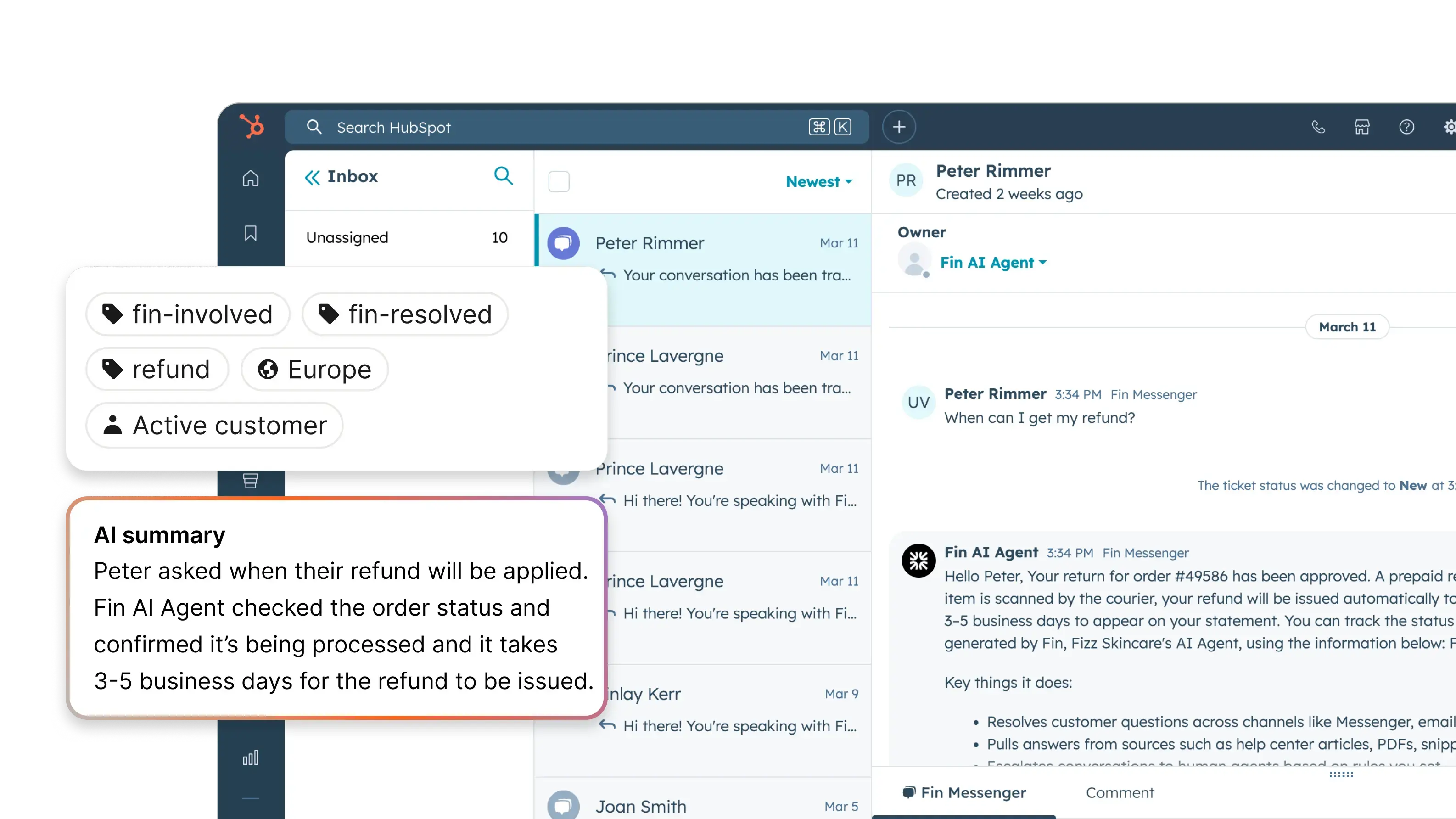Click the "March 11" date separator
The width and height of the screenshot is (1456, 819).
(1347, 327)
